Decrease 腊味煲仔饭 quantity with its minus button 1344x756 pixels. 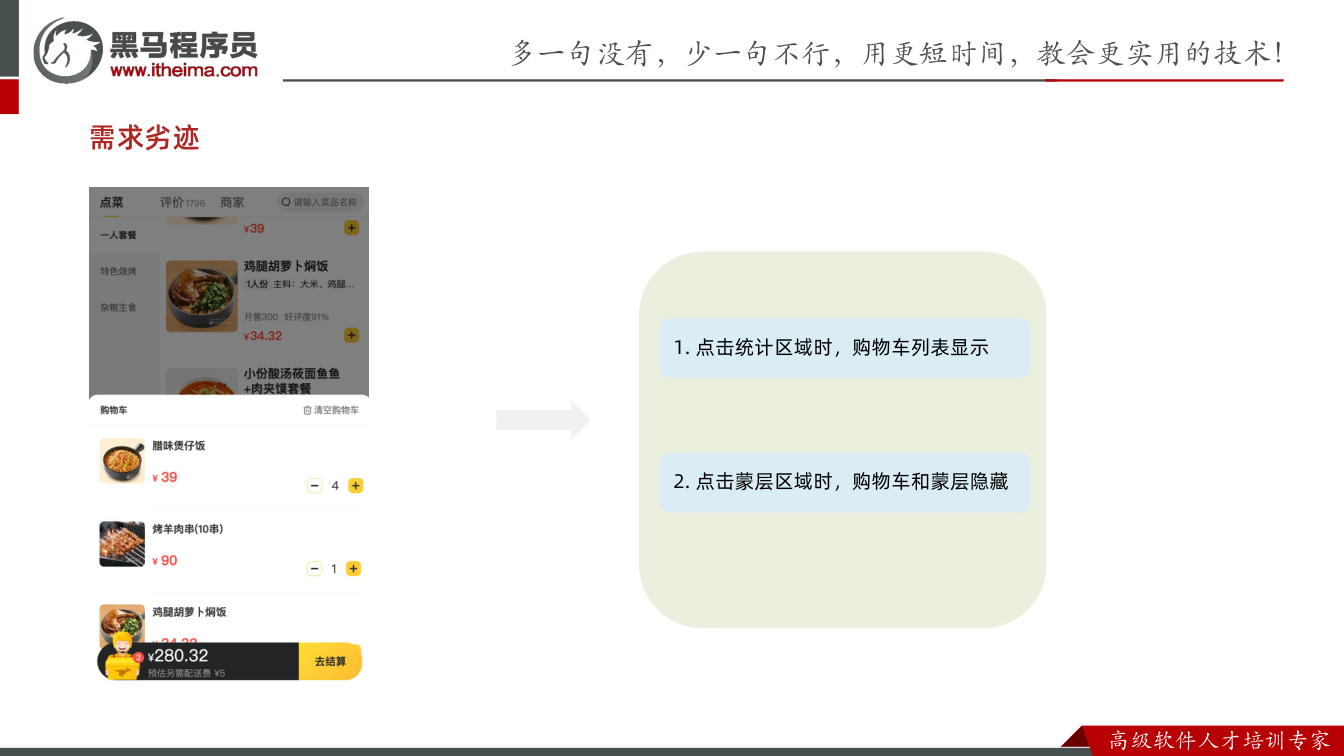coord(314,486)
